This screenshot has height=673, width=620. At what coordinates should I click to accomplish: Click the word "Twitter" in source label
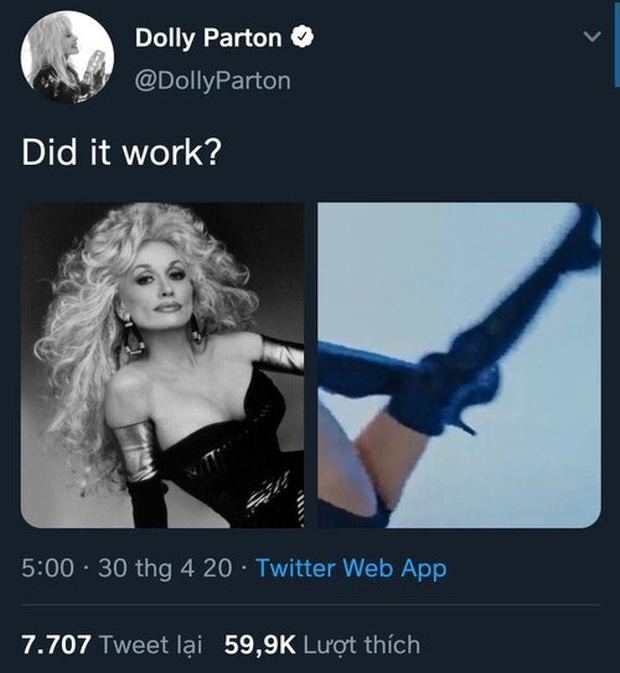[295, 567]
